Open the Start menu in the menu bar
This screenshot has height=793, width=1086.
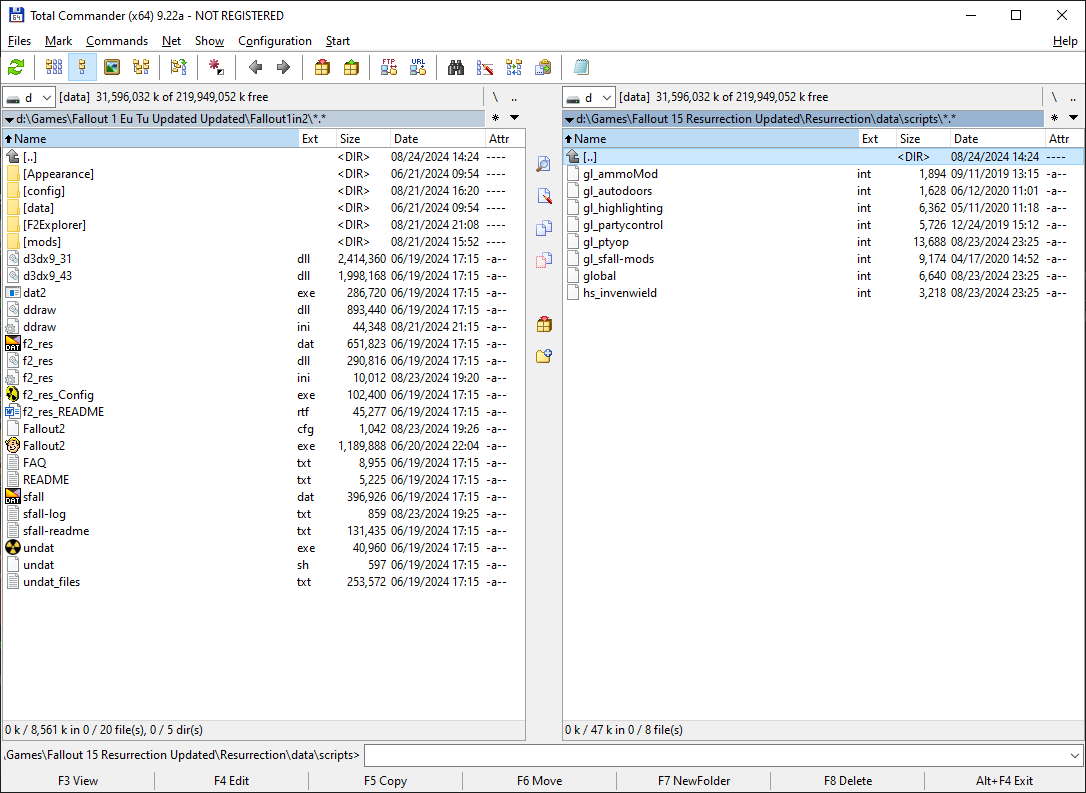coord(338,41)
